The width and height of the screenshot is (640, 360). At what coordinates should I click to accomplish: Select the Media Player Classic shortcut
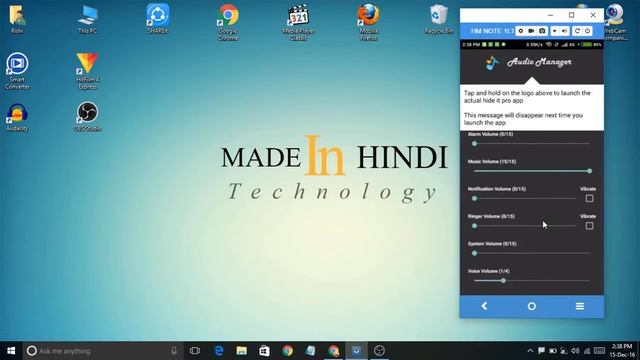[x=298, y=22]
